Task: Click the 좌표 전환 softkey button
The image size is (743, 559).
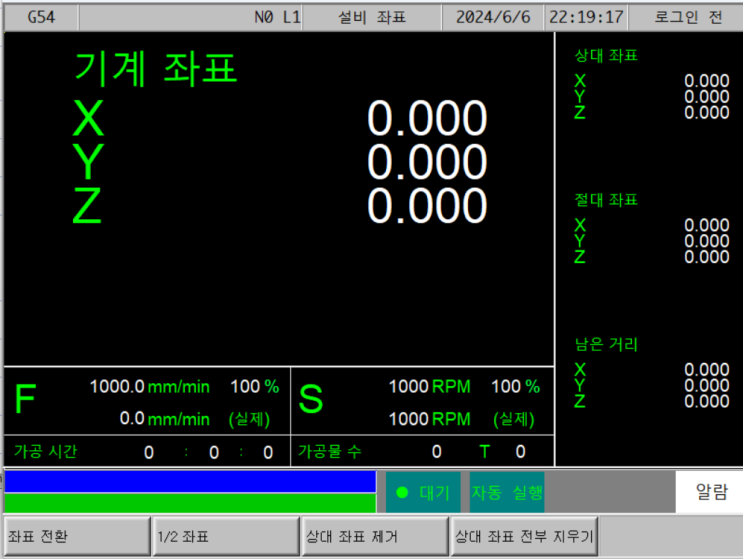Action: click(x=77, y=537)
